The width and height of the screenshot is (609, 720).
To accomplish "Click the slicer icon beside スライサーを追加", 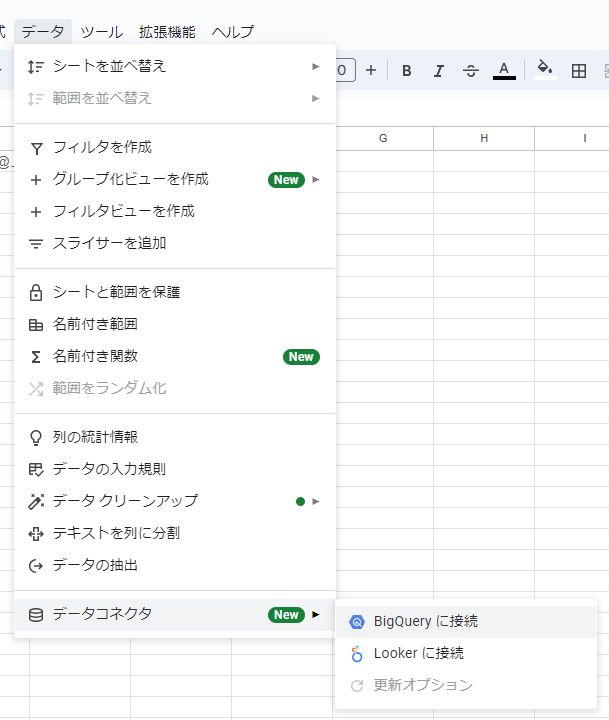I will (36, 243).
